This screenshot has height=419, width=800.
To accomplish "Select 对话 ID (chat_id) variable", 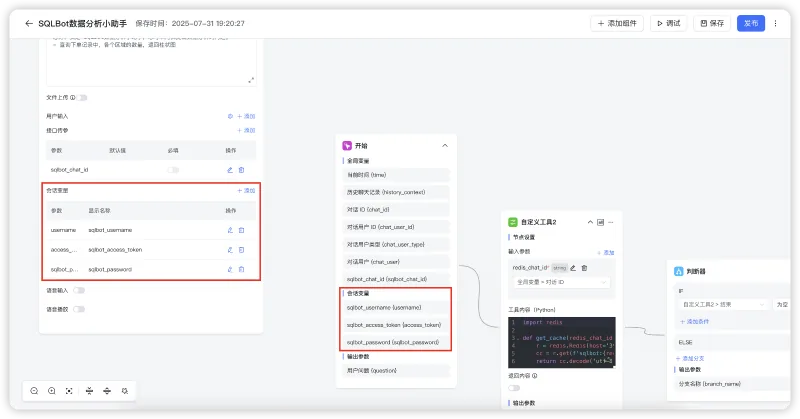I will 396,210.
